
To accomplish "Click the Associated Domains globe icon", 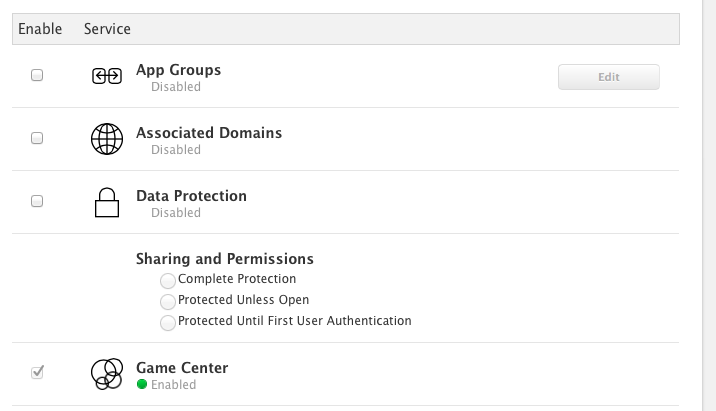I will [x=106, y=140].
